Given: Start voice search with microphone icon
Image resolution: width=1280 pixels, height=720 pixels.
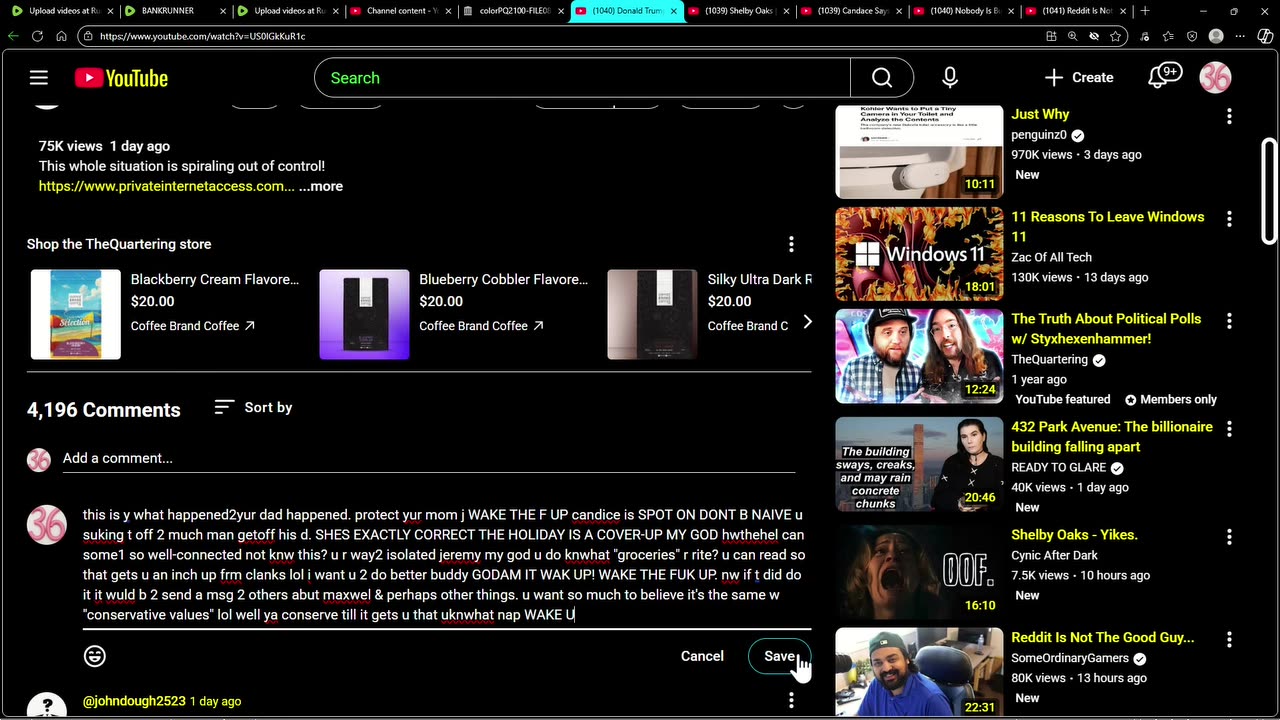Looking at the screenshot, I should point(950,78).
